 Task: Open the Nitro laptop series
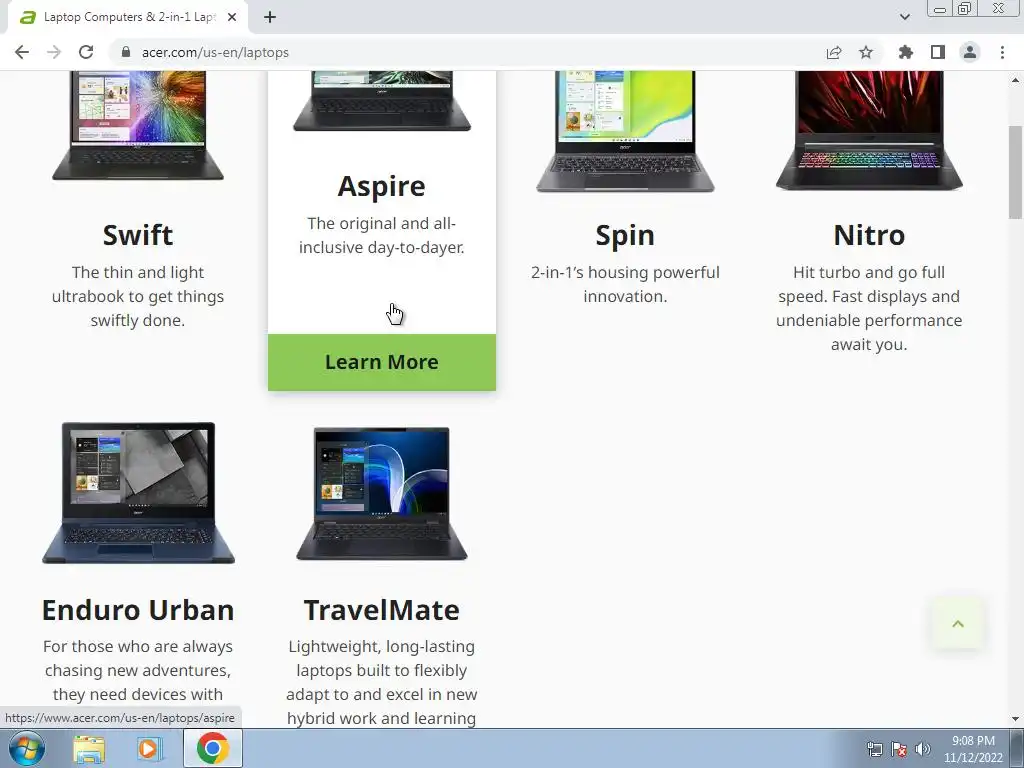(869, 235)
